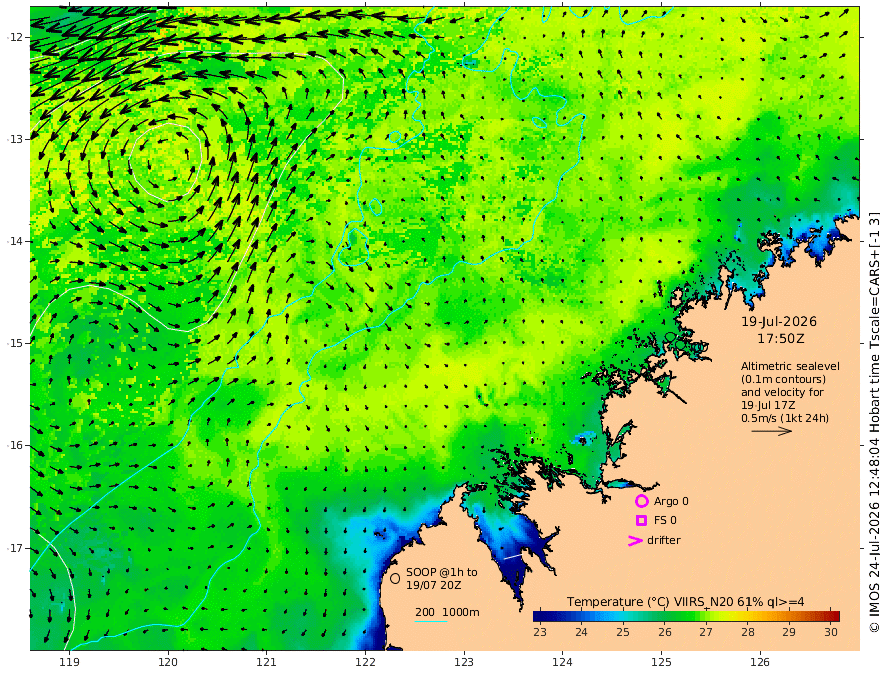Click the '200 1000m' bathymetry label
The image size is (880, 680).
(447, 612)
